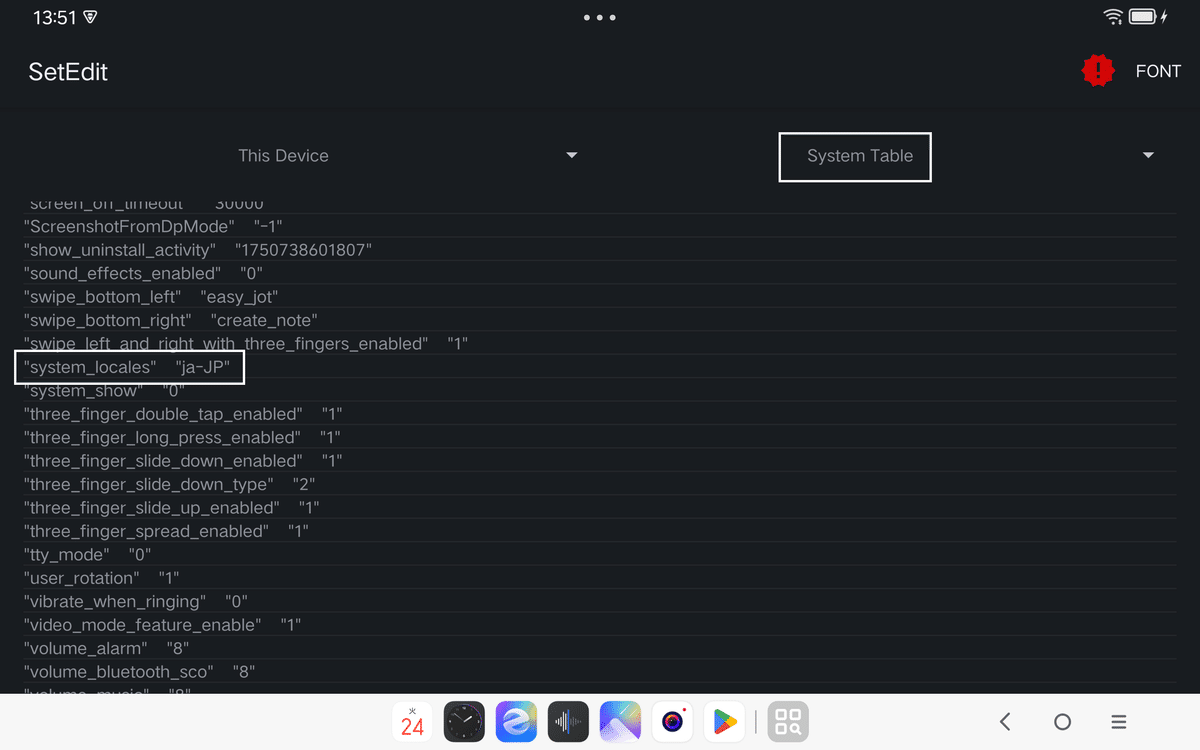Screen dimensions: 1200x750
Task: Select the "show_uninstall_activity" setting
Action: [600, 250]
